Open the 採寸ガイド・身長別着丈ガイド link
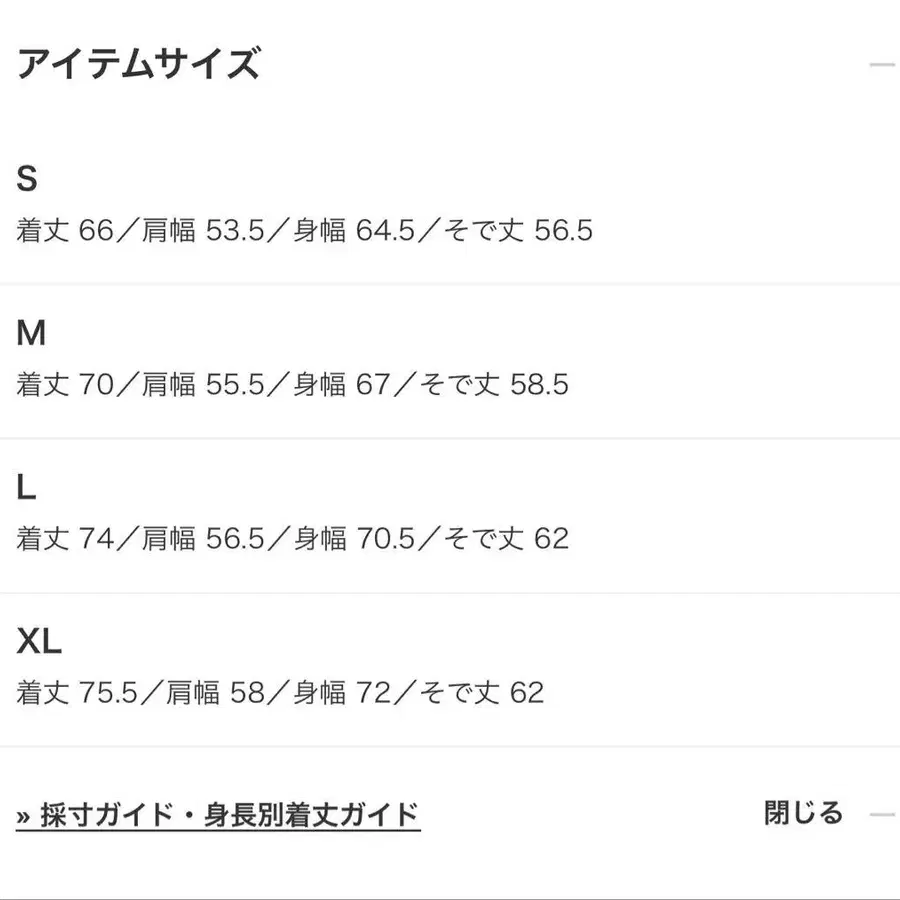Screen dimensions: 900x900 (220, 813)
